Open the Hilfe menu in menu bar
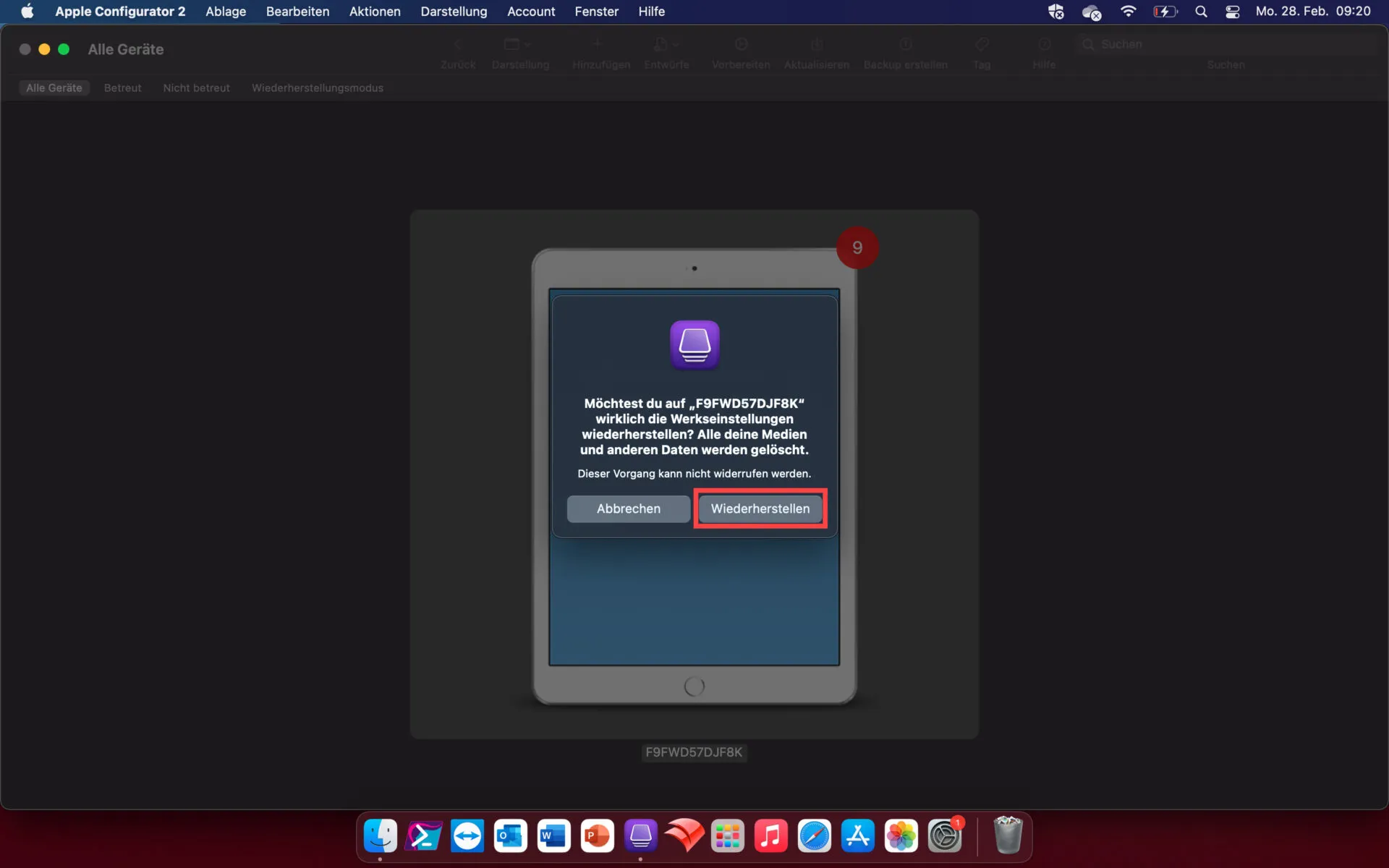The height and width of the screenshot is (868, 1389). click(x=651, y=12)
